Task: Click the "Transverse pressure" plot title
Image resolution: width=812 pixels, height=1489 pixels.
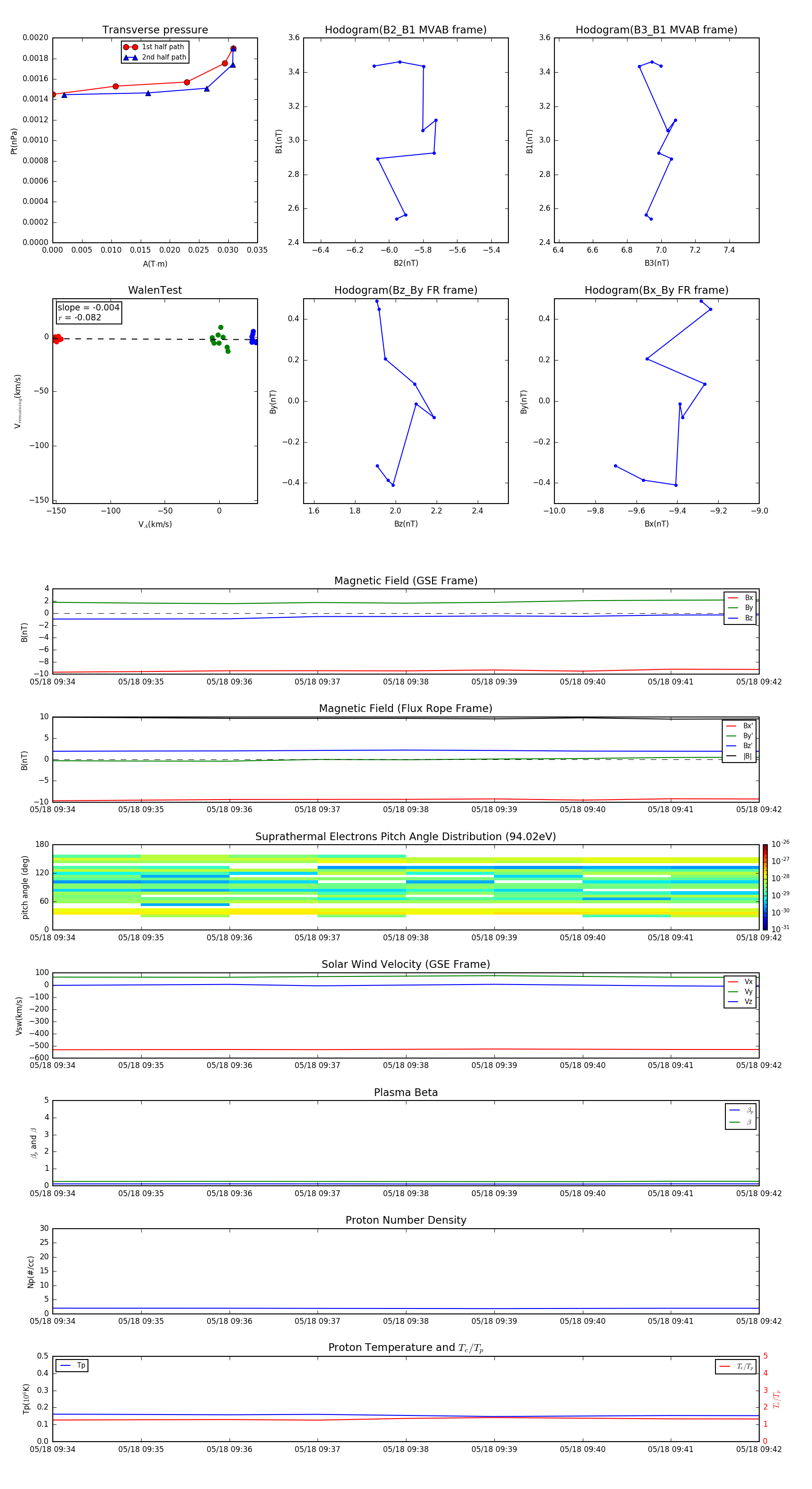Action: point(155,29)
